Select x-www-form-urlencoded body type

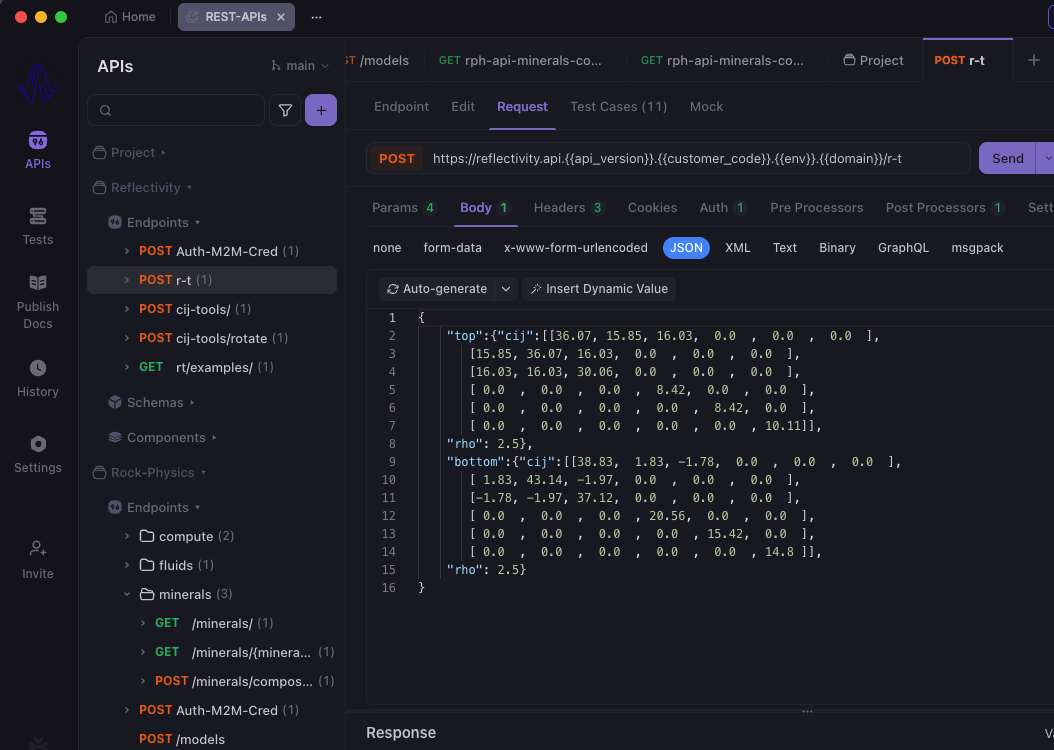575,248
